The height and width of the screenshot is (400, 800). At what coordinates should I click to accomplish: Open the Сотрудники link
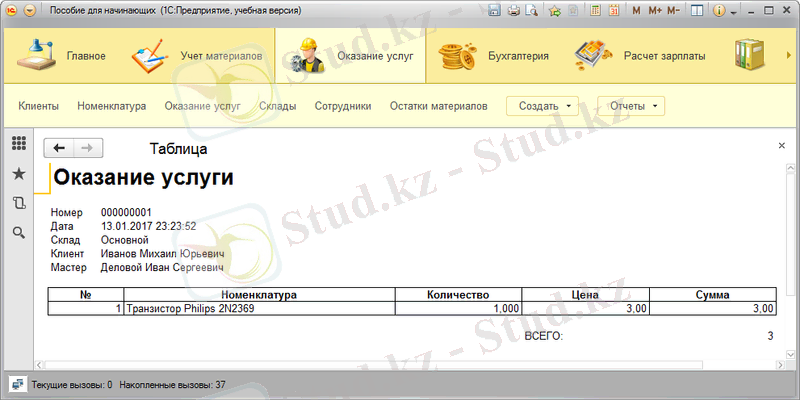[x=343, y=106]
